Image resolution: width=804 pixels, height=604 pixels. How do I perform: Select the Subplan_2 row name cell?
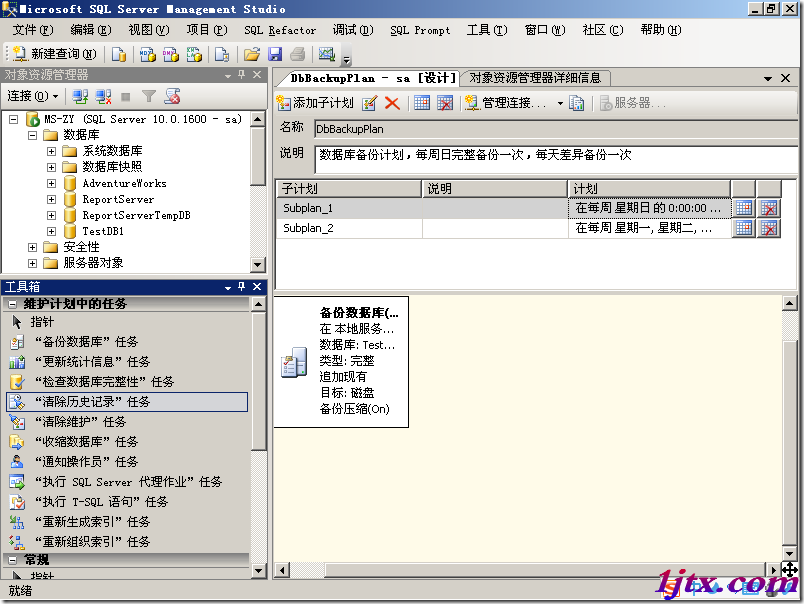pyautogui.click(x=350, y=228)
